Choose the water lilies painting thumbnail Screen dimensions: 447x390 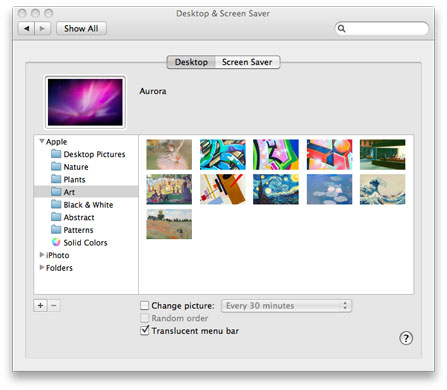(329, 189)
